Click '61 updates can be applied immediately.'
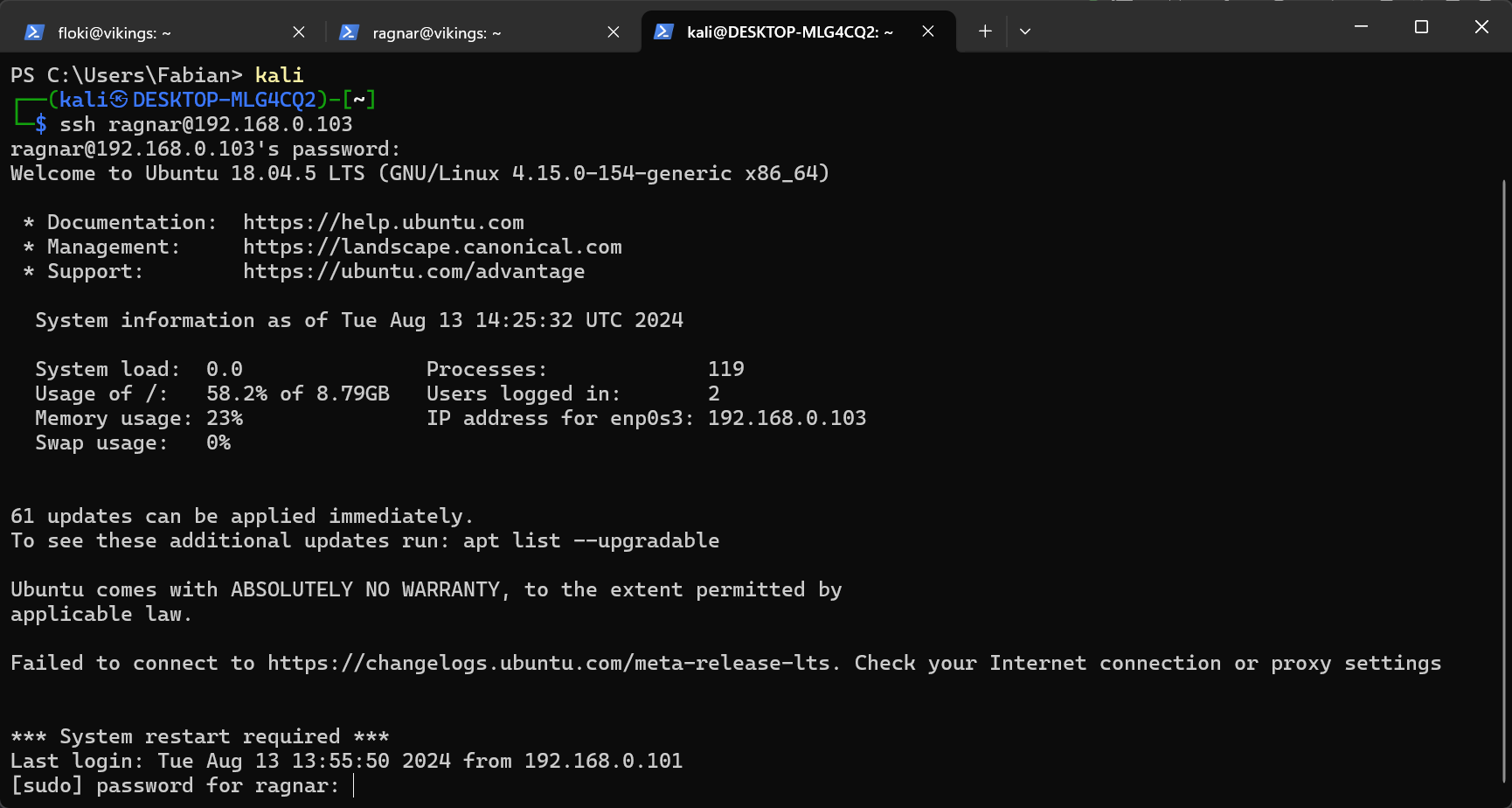This screenshot has width=1512, height=808. [242, 516]
